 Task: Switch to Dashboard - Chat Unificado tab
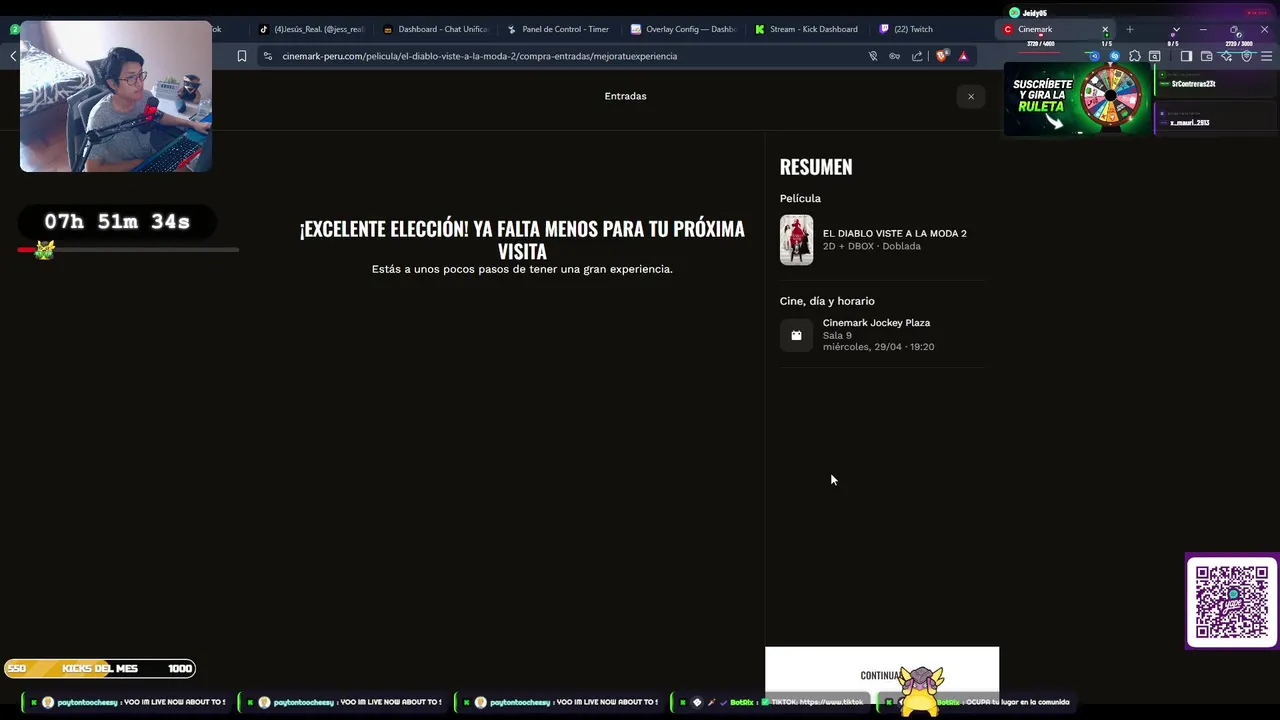[x=435, y=29]
